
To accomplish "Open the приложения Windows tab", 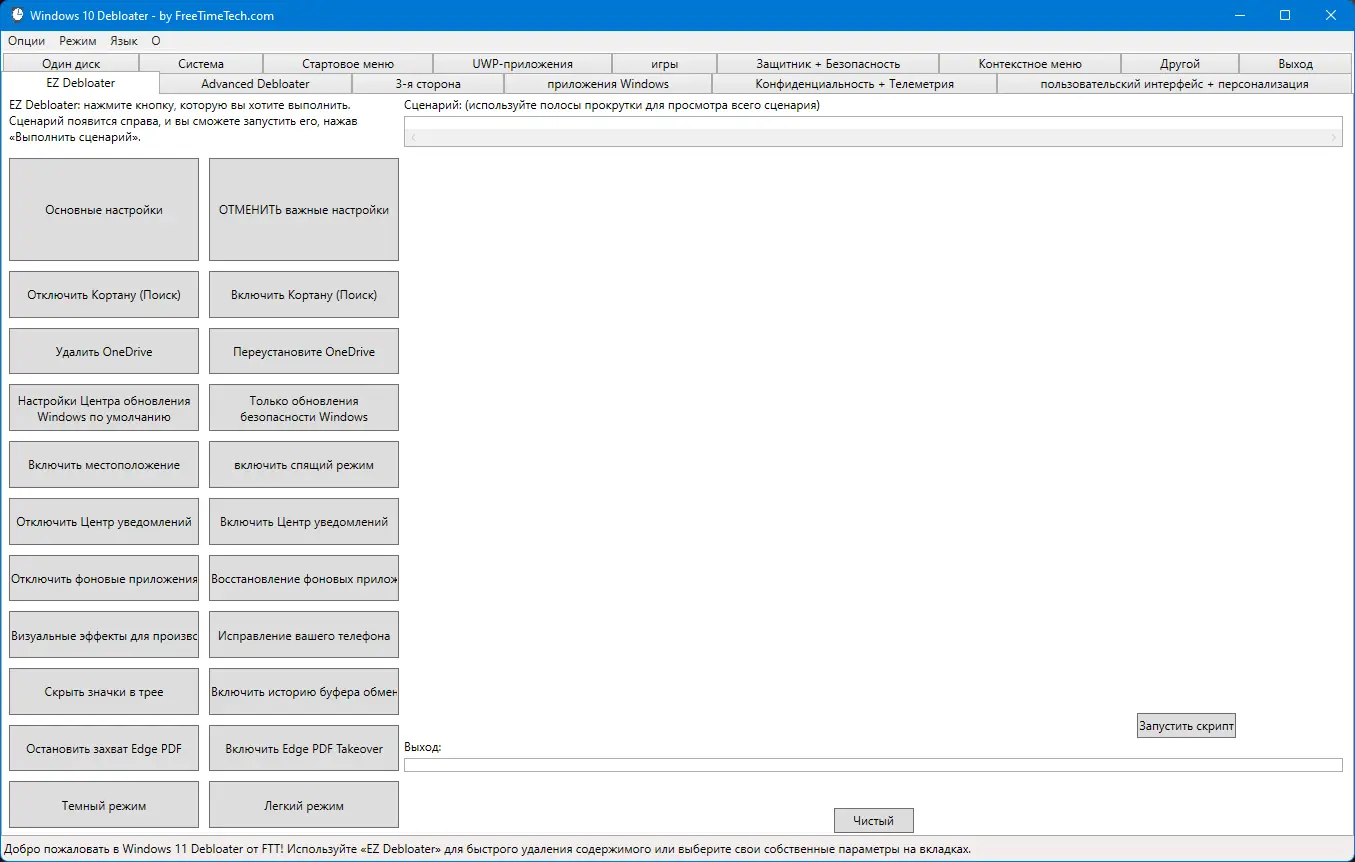I will click(x=608, y=84).
